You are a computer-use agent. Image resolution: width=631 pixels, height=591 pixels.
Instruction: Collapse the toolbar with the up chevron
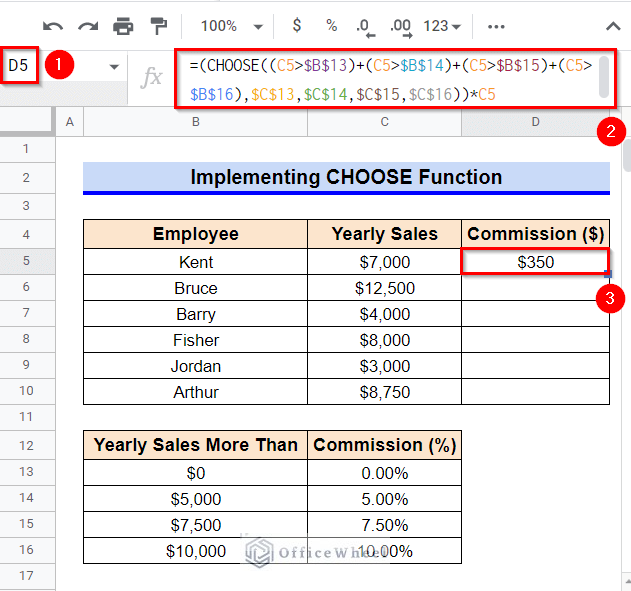(612, 26)
